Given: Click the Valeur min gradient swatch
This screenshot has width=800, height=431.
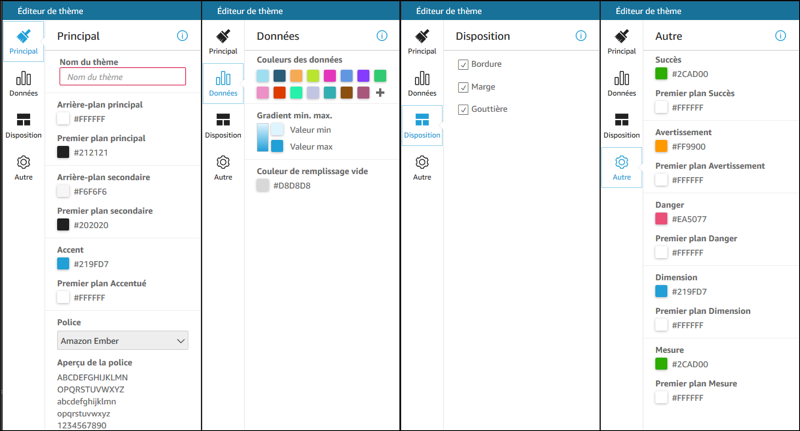Looking at the screenshot, I should tap(277, 129).
